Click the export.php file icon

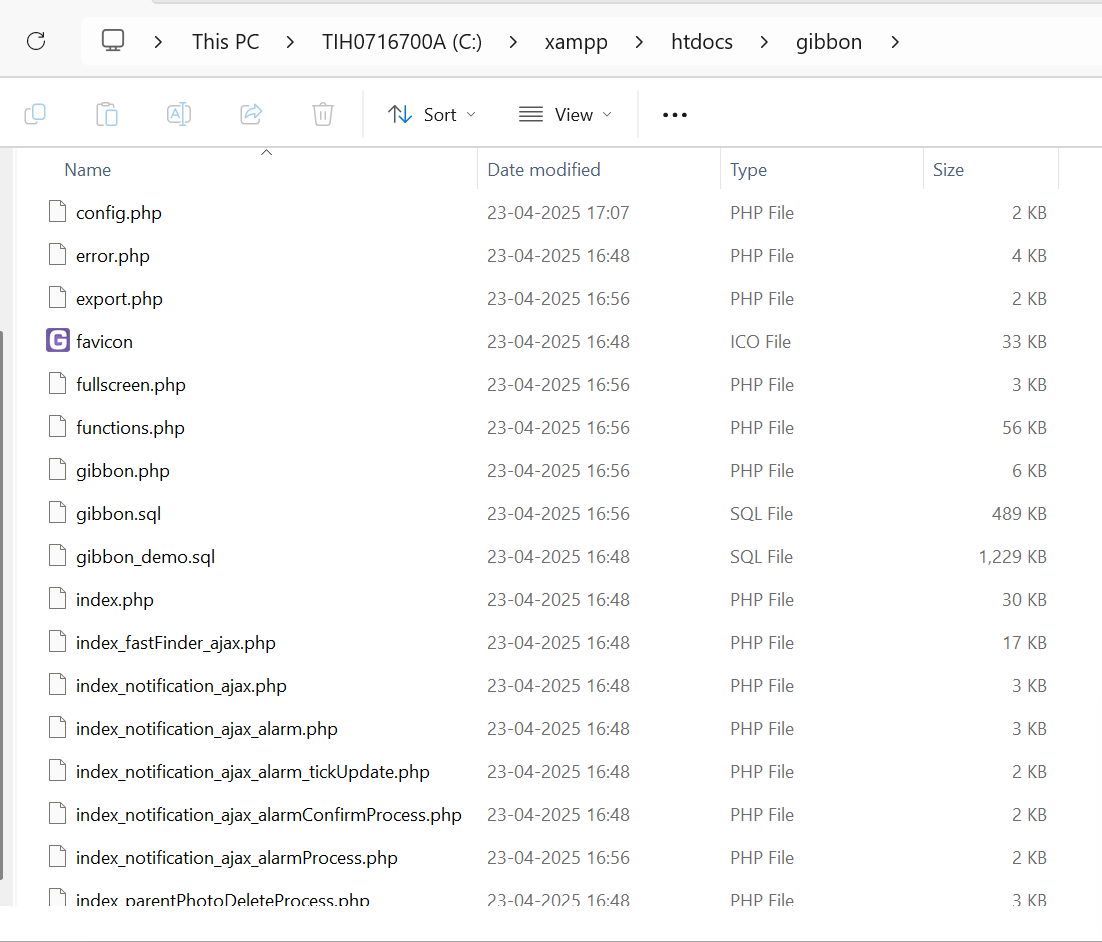[x=58, y=298]
